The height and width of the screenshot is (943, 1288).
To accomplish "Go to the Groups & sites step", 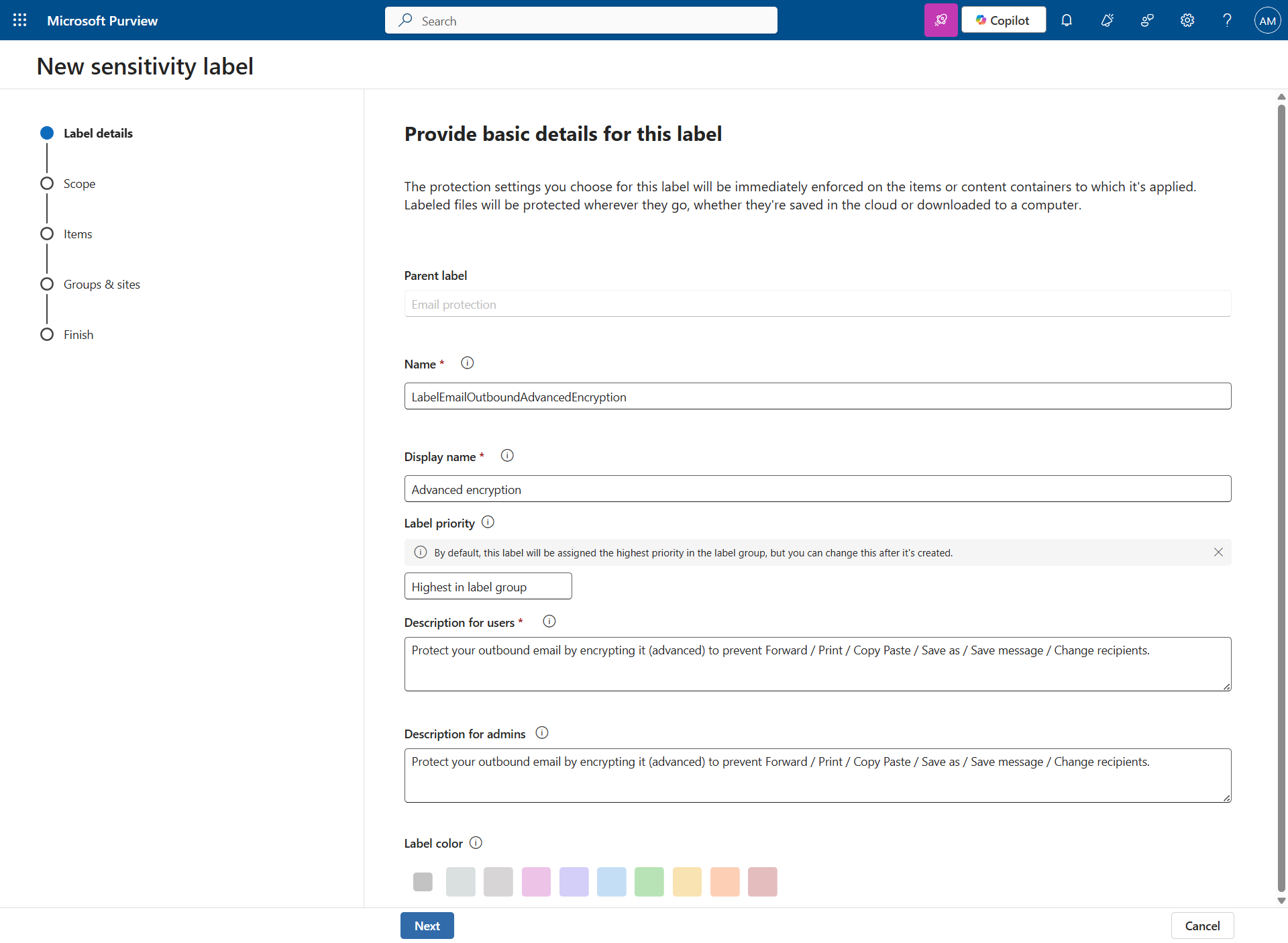I will click(x=101, y=284).
